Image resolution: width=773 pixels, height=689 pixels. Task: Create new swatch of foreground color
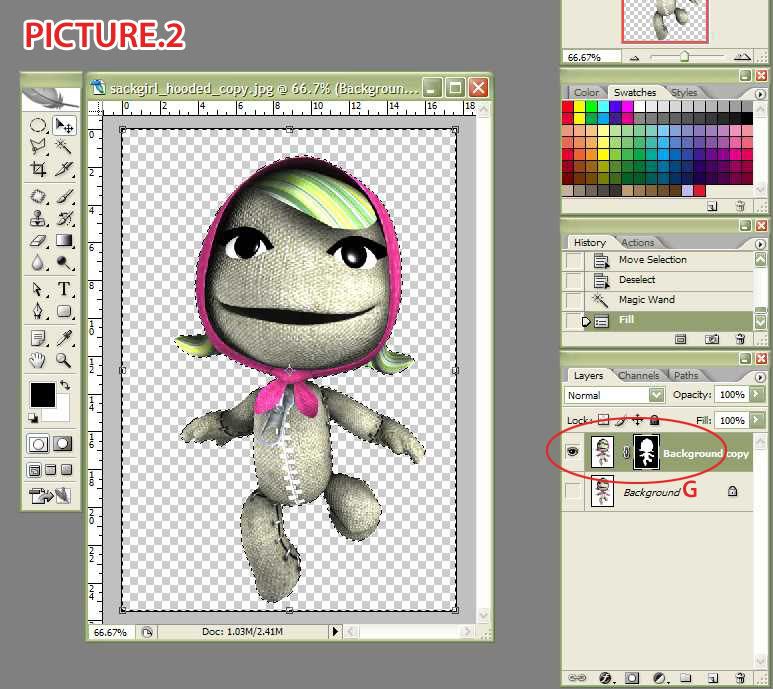click(x=712, y=207)
